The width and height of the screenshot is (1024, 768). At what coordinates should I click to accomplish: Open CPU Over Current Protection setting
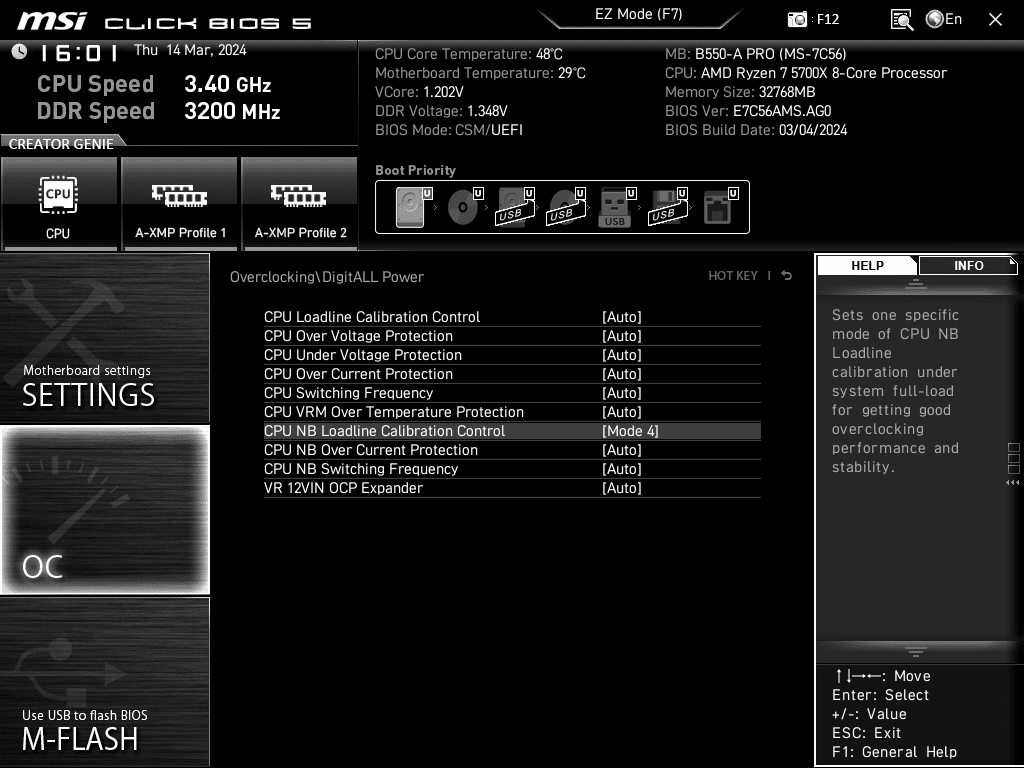tap(512, 374)
